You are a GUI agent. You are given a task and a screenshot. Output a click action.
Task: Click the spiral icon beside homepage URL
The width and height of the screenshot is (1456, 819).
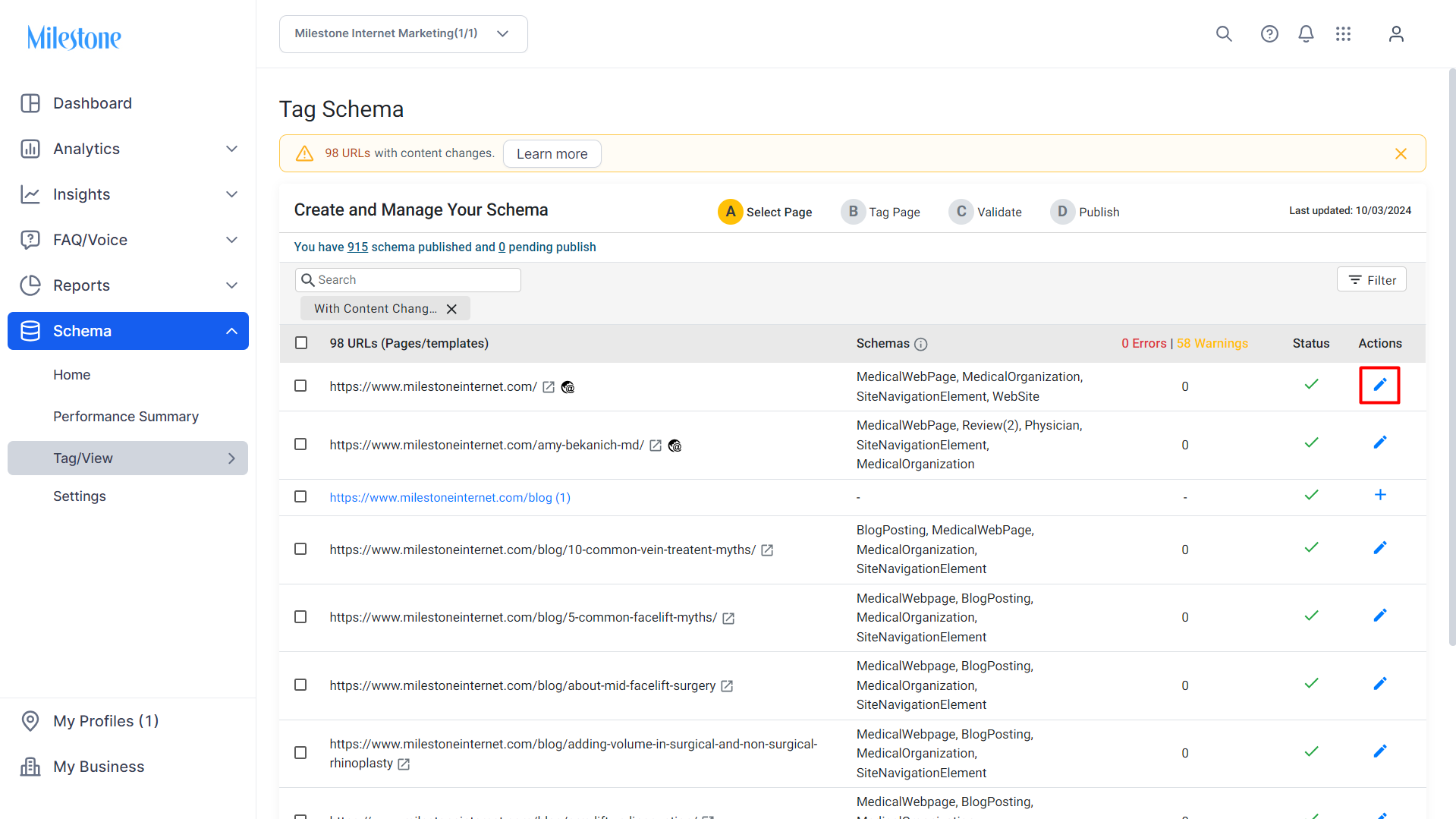568,387
